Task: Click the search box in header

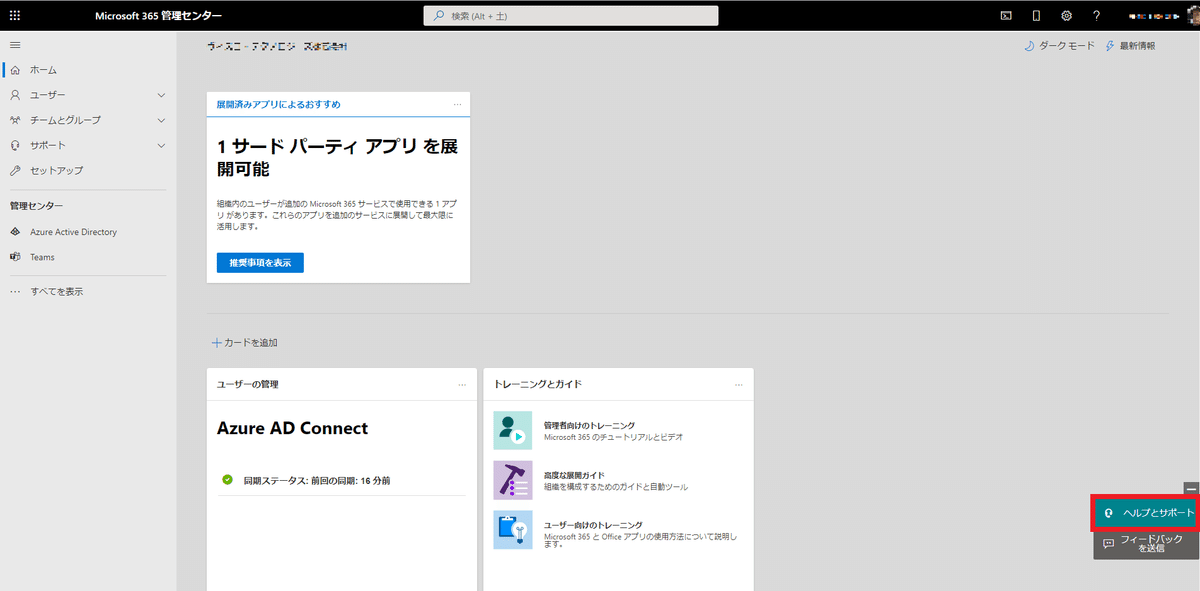Action: pos(571,16)
